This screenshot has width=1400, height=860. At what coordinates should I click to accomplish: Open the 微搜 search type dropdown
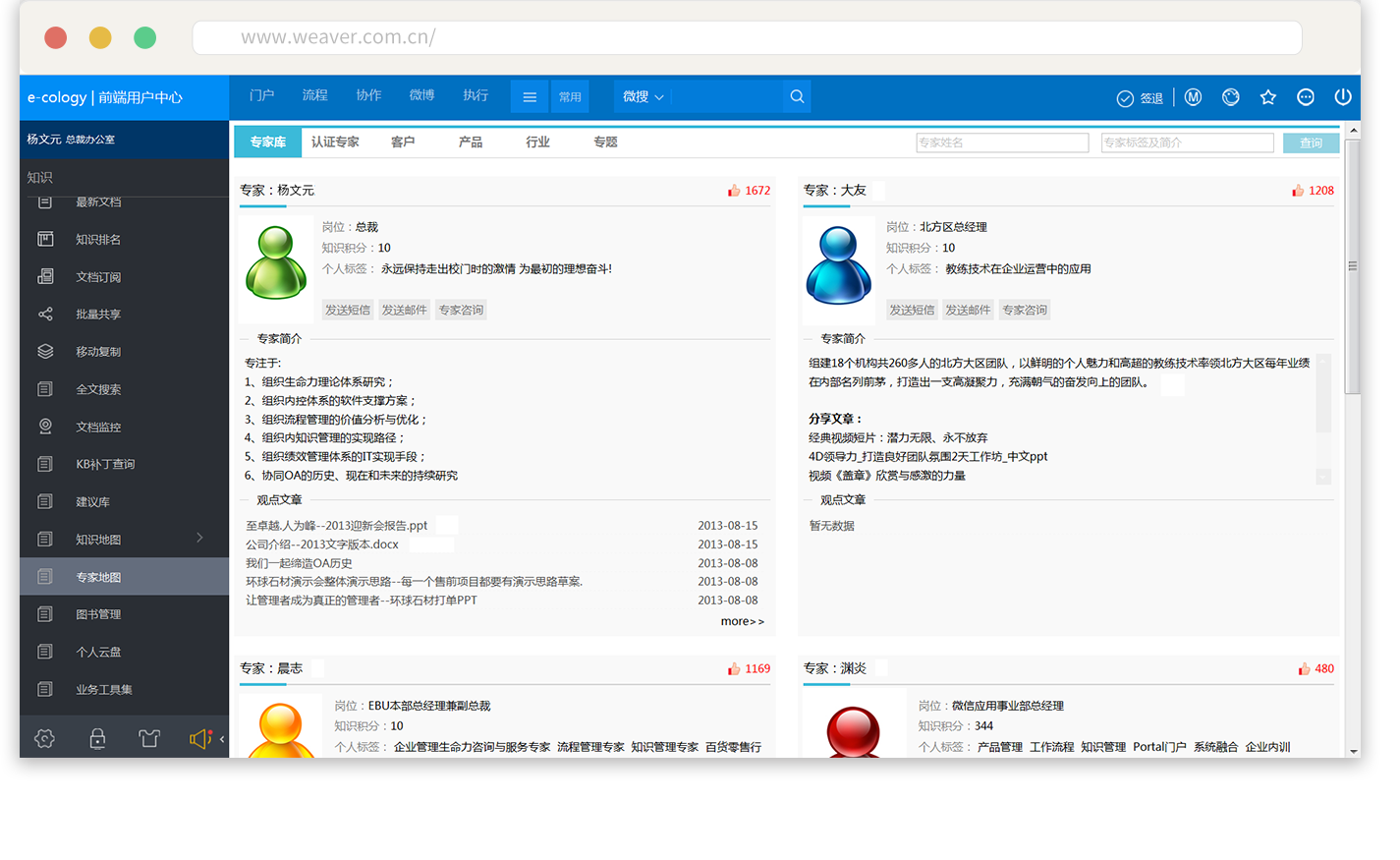point(644,96)
